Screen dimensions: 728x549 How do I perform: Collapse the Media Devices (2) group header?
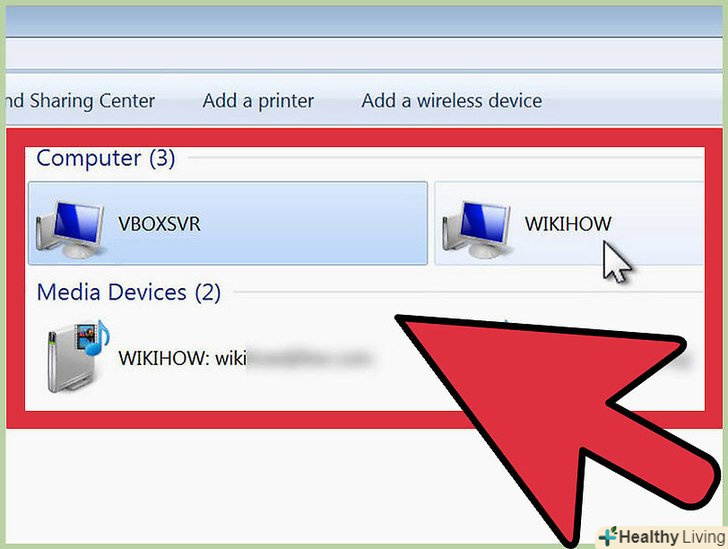pos(129,293)
